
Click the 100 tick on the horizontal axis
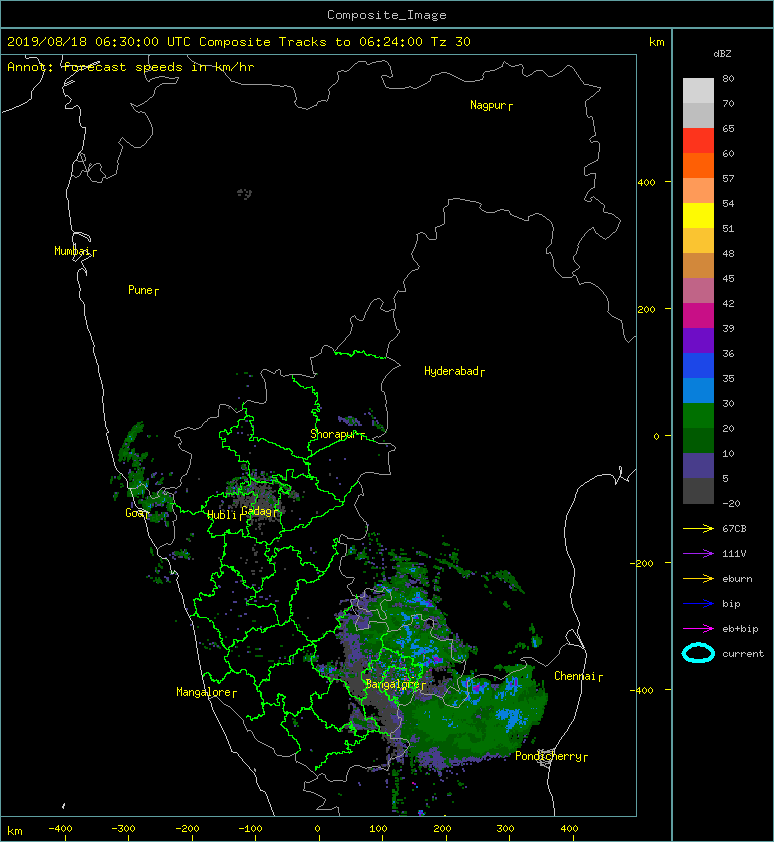pos(379,829)
